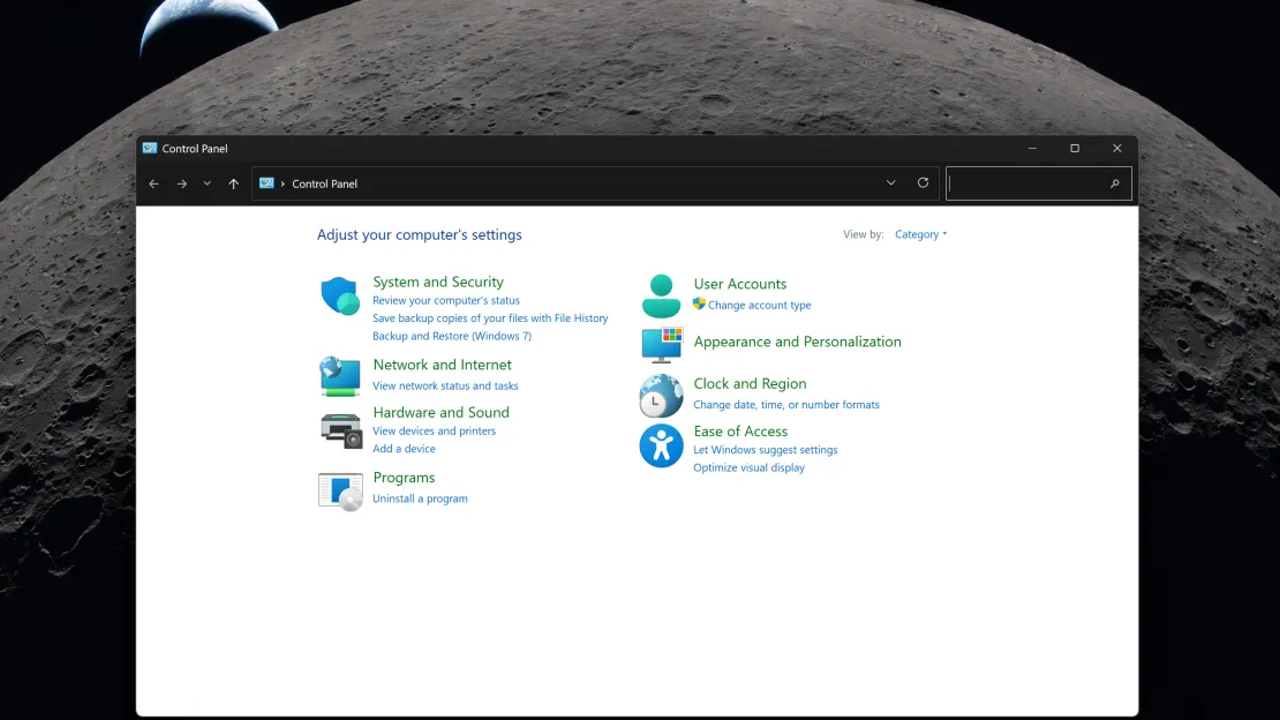Click Change date, time, or number formats
1280x720 pixels.
[x=786, y=405]
